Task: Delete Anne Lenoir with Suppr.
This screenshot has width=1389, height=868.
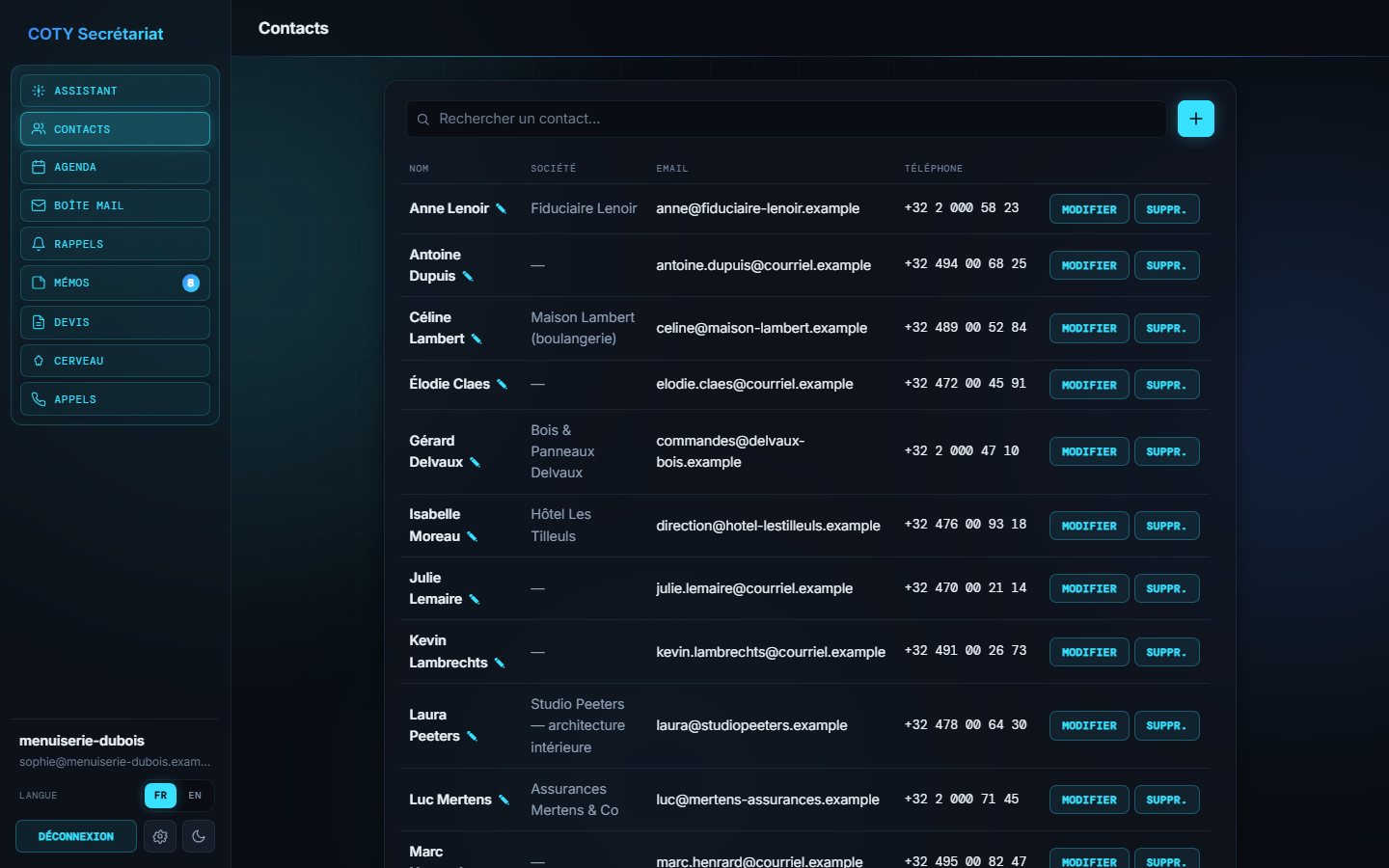Action: 1166,209
